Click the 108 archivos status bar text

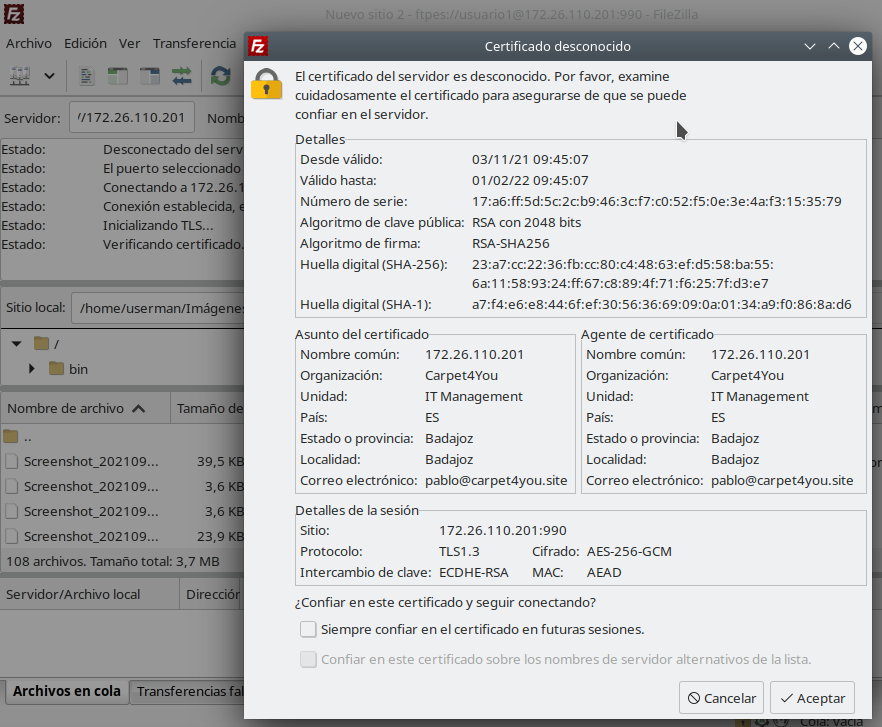(x=112, y=561)
